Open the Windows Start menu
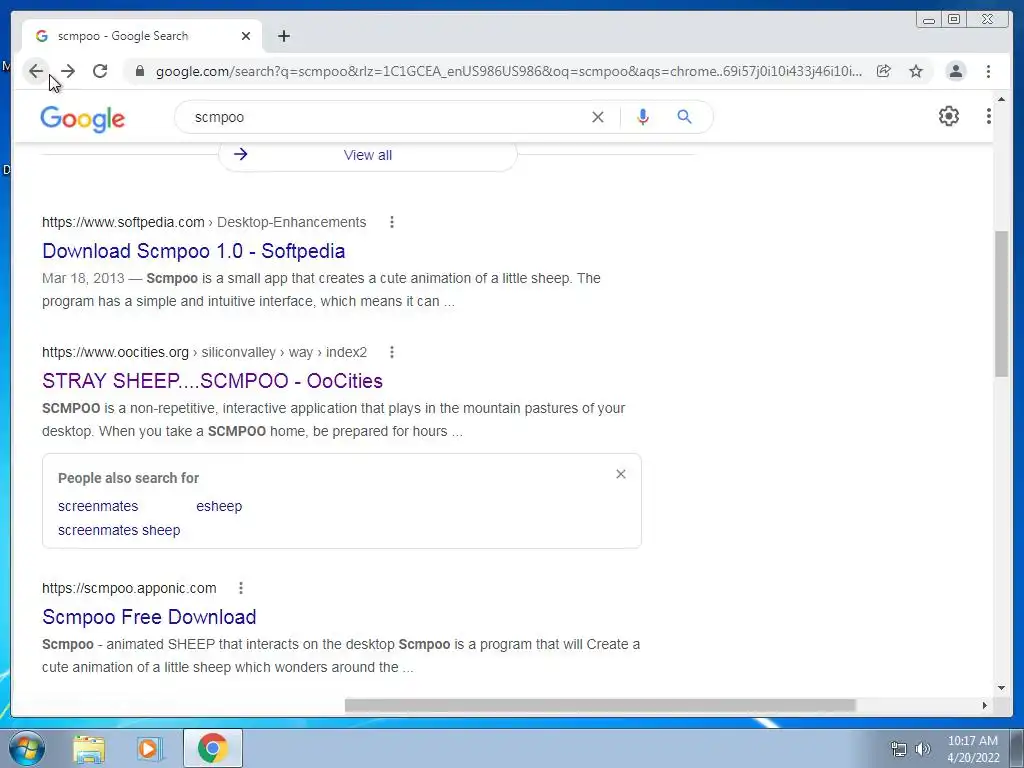 click(27, 748)
